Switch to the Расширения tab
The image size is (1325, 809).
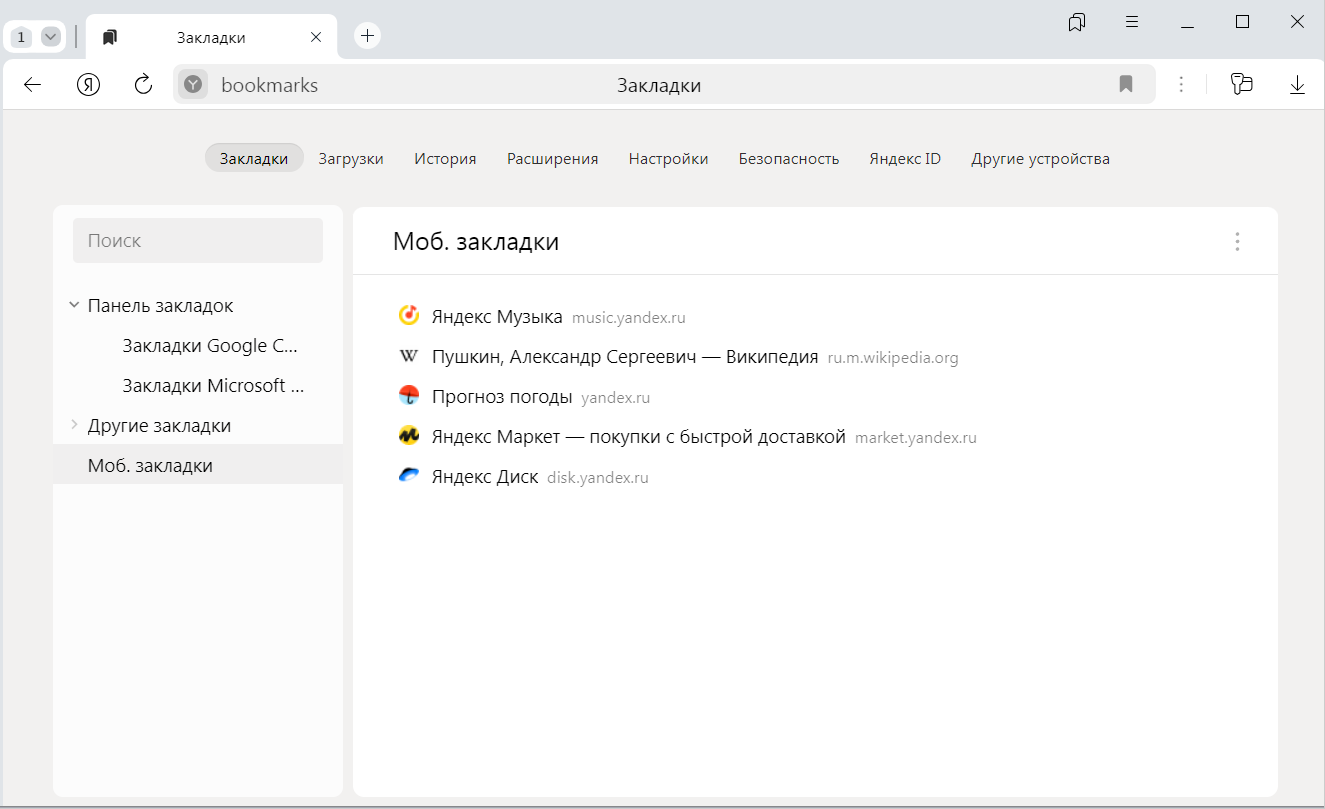(x=552, y=159)
